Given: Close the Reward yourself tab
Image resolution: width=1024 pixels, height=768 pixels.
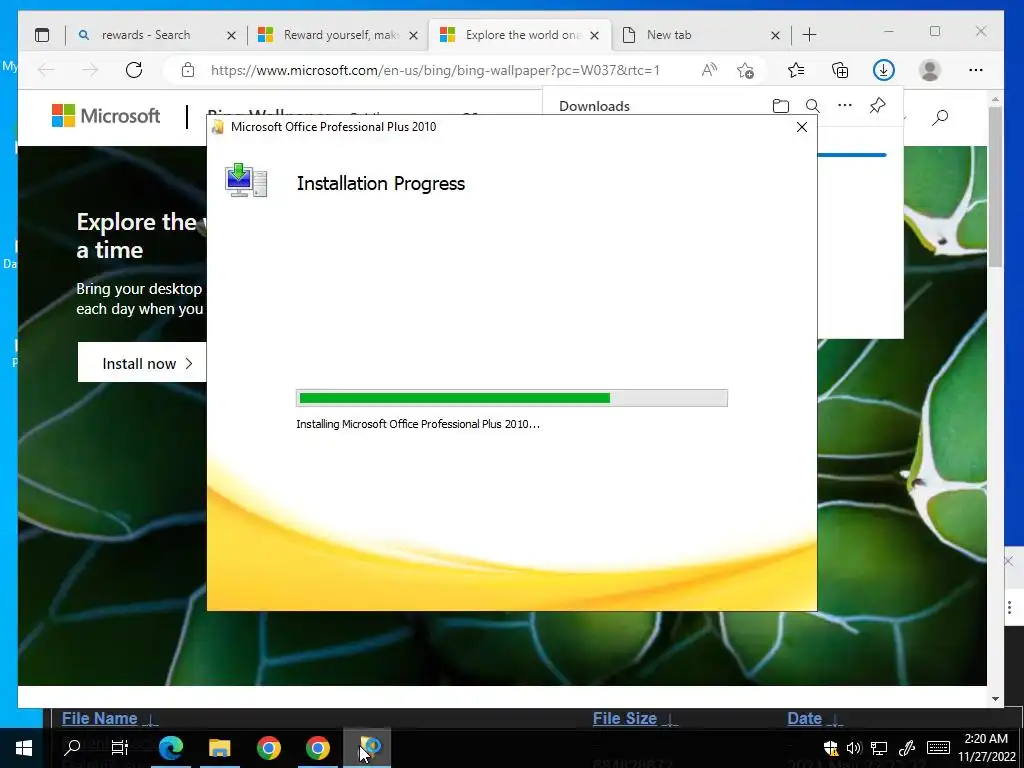Looking at the screenshot, I should point(413,35).
